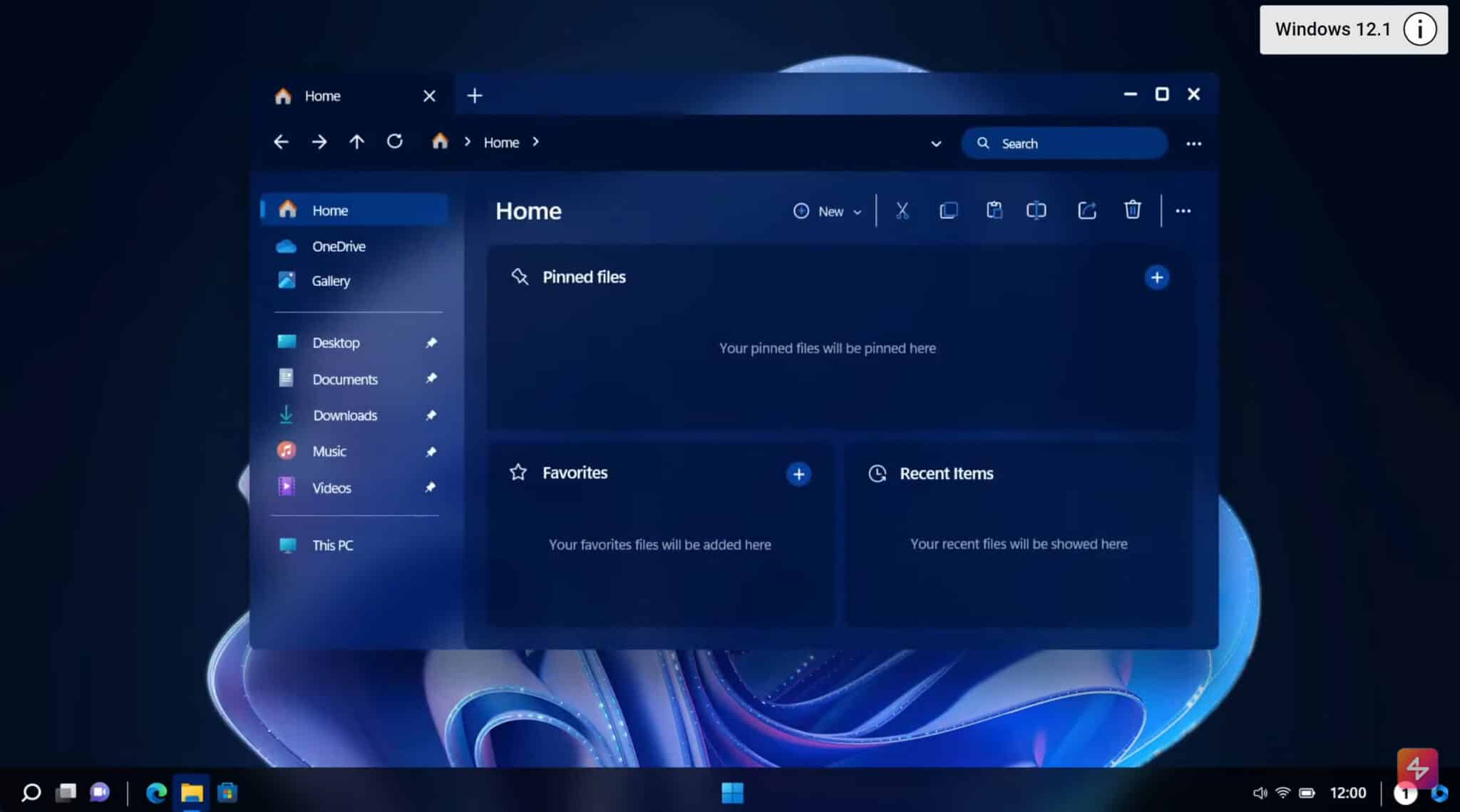The image size is (1460, 812).
Task: Switch to the Home tab
Action: 322,95
